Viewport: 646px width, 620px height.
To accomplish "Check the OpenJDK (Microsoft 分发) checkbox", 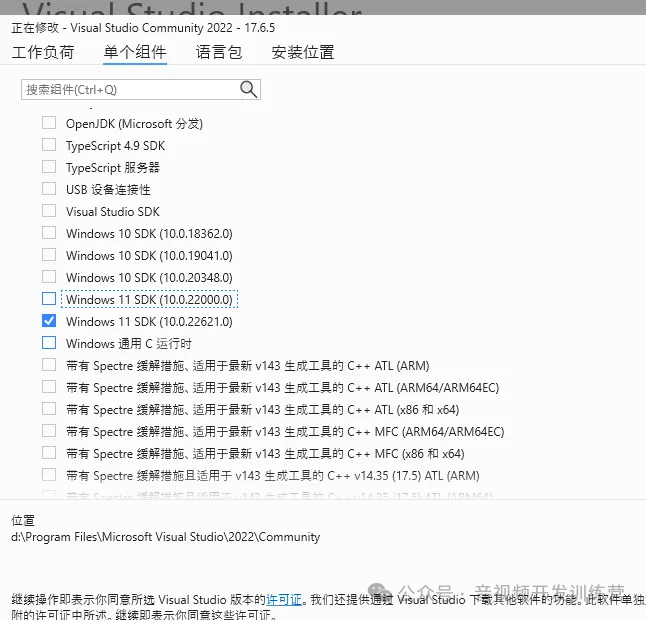I will pos(49,123).
